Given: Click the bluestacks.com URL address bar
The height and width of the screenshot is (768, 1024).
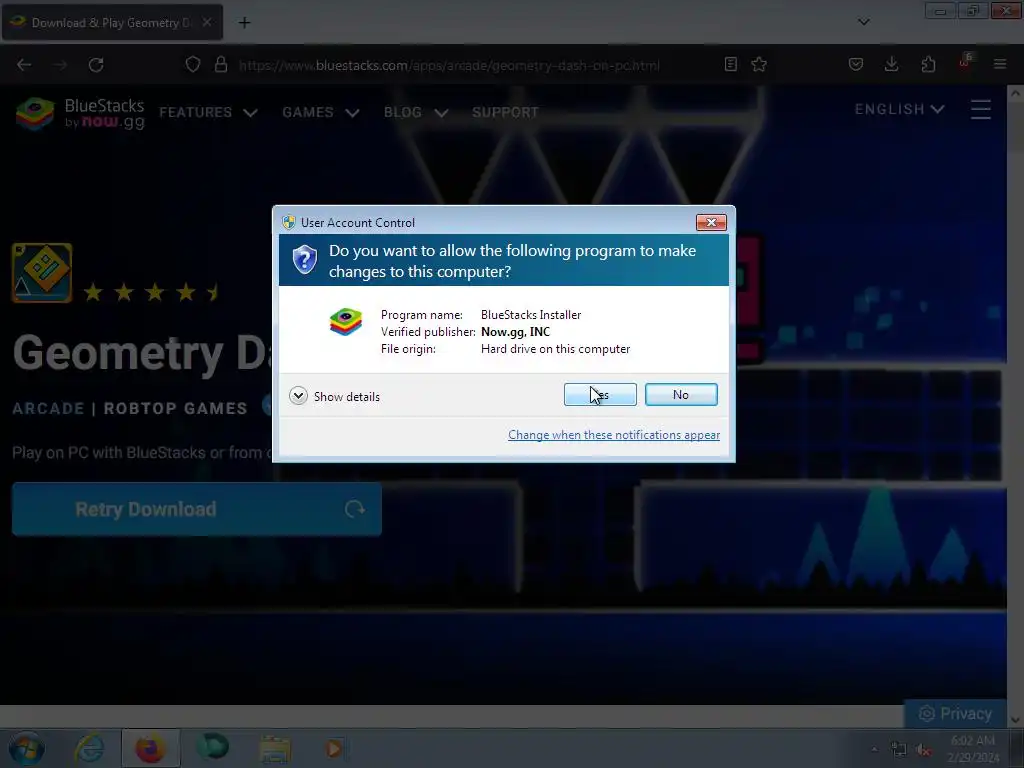Looking at the screenshot, I should click(x=449, y=65).
